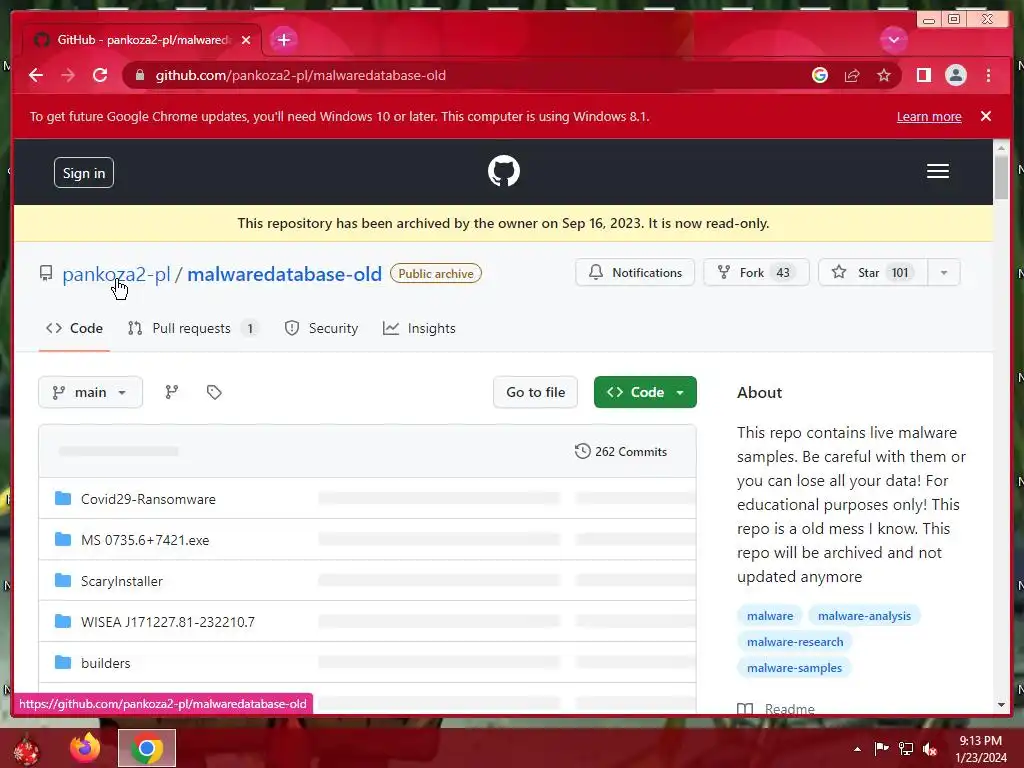1024x768 pixels.
Task: Bookmark this page with the star icon
Action: coord(884,75)
